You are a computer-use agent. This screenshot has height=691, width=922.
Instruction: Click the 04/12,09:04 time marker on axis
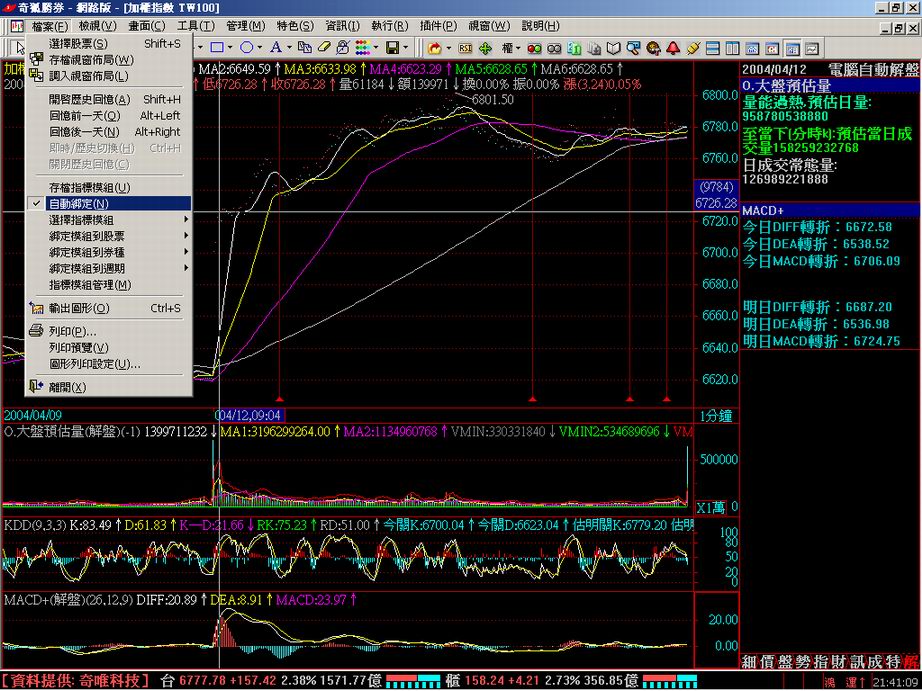250,414
